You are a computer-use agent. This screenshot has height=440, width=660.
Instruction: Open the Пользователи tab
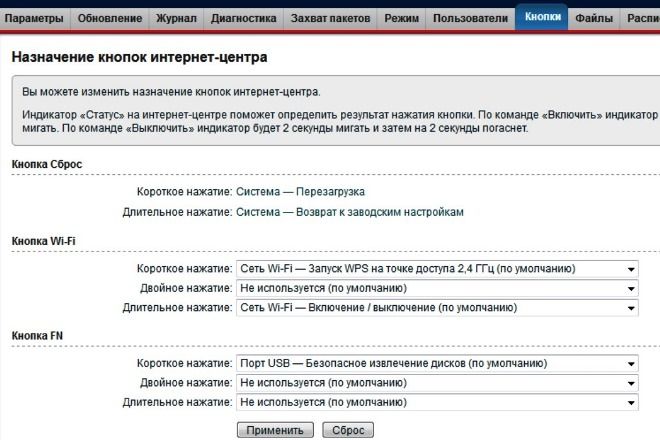click(471, 19)
